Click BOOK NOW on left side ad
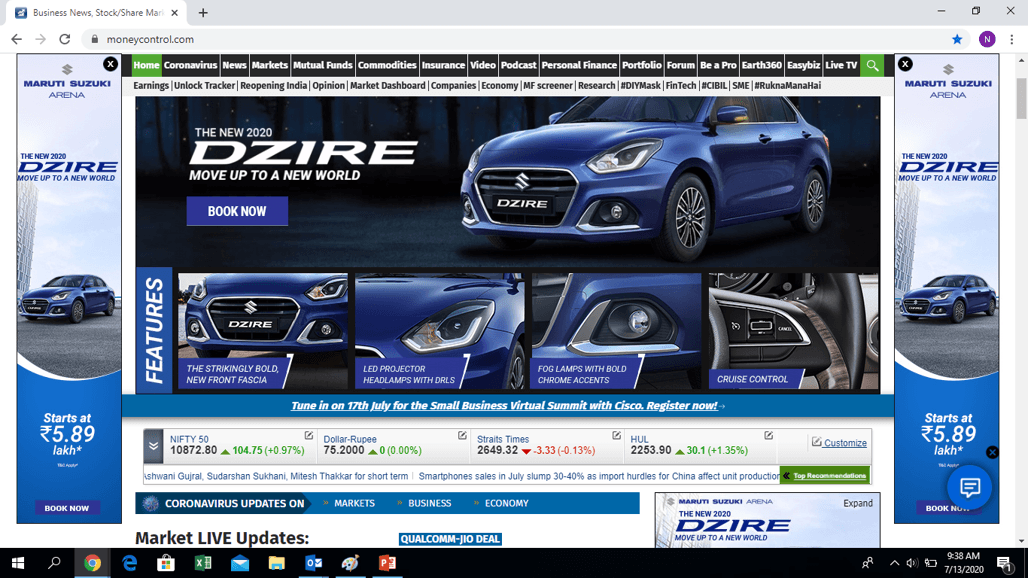The width and height of the screenshot is (1028, 578). point(66,508)
